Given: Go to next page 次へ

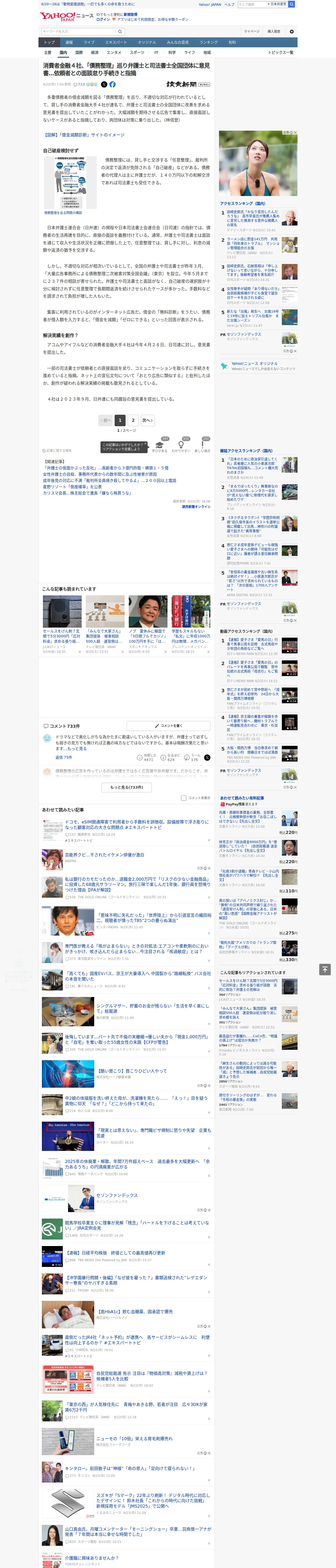Looking at the screenshot, I should [x=148, y=420].
